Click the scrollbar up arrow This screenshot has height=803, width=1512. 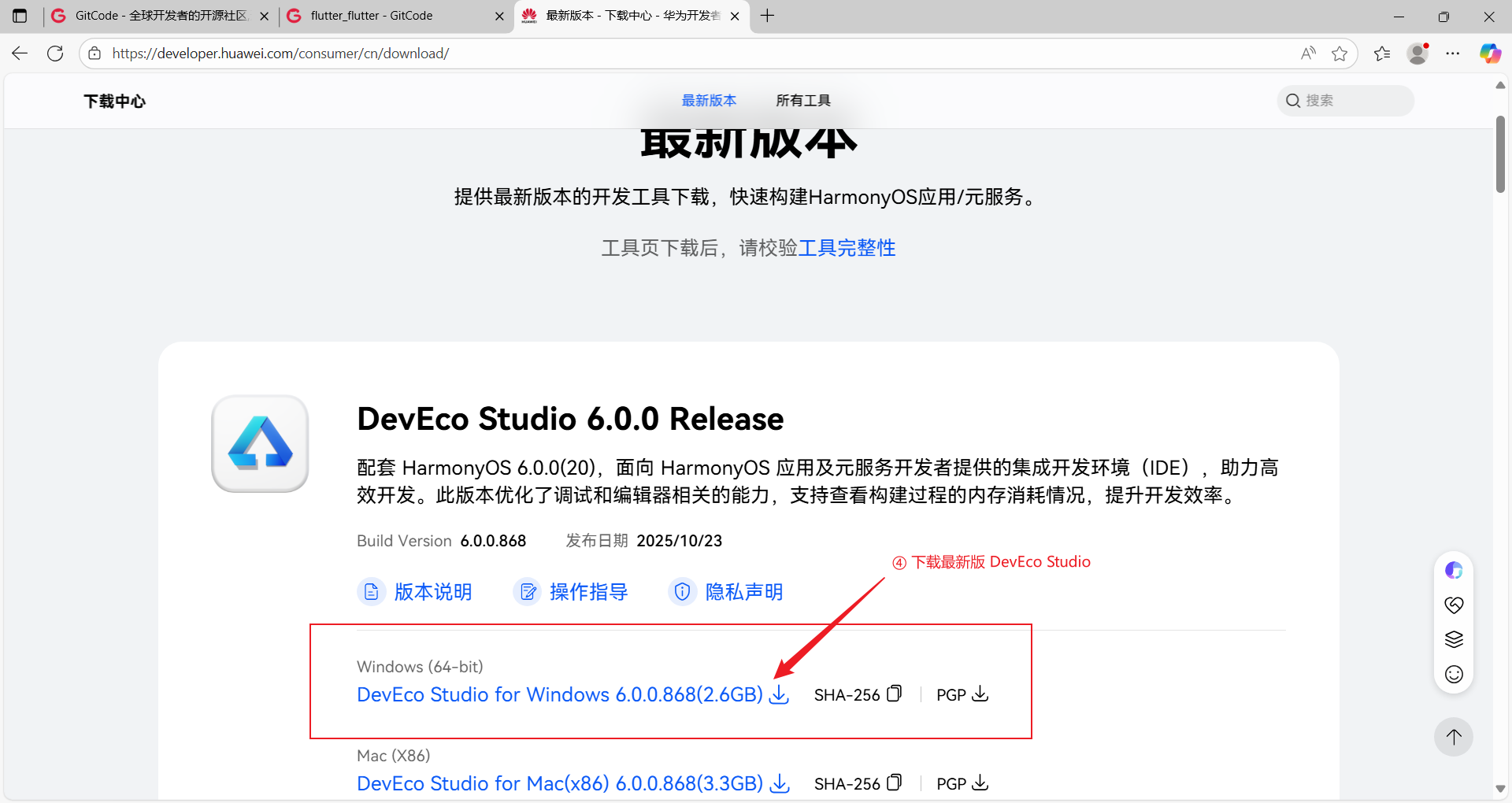pyautogui.click(x=1500, y=85)
